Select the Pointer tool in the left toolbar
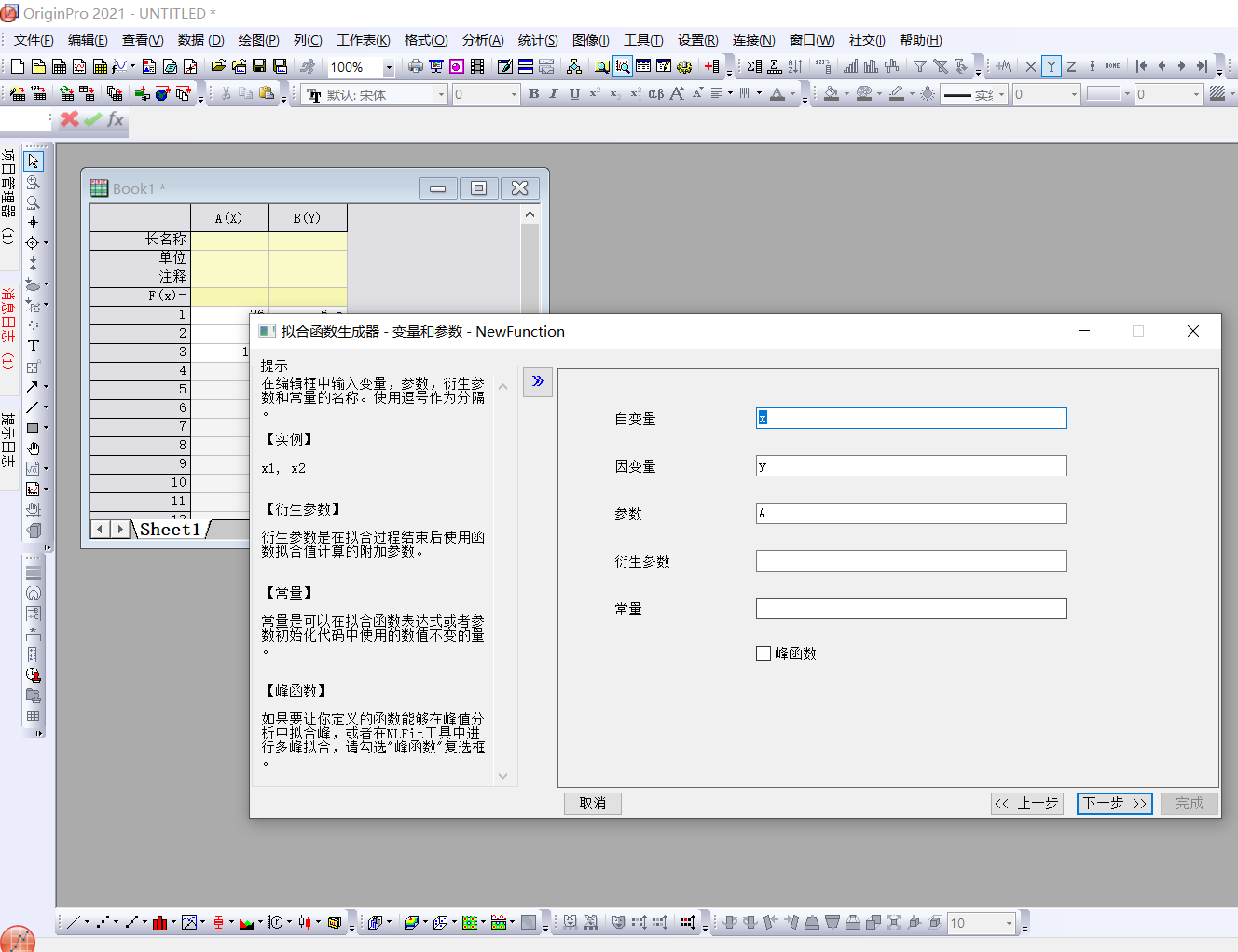Screen dimensions: 1238x952 coord(34,160)
